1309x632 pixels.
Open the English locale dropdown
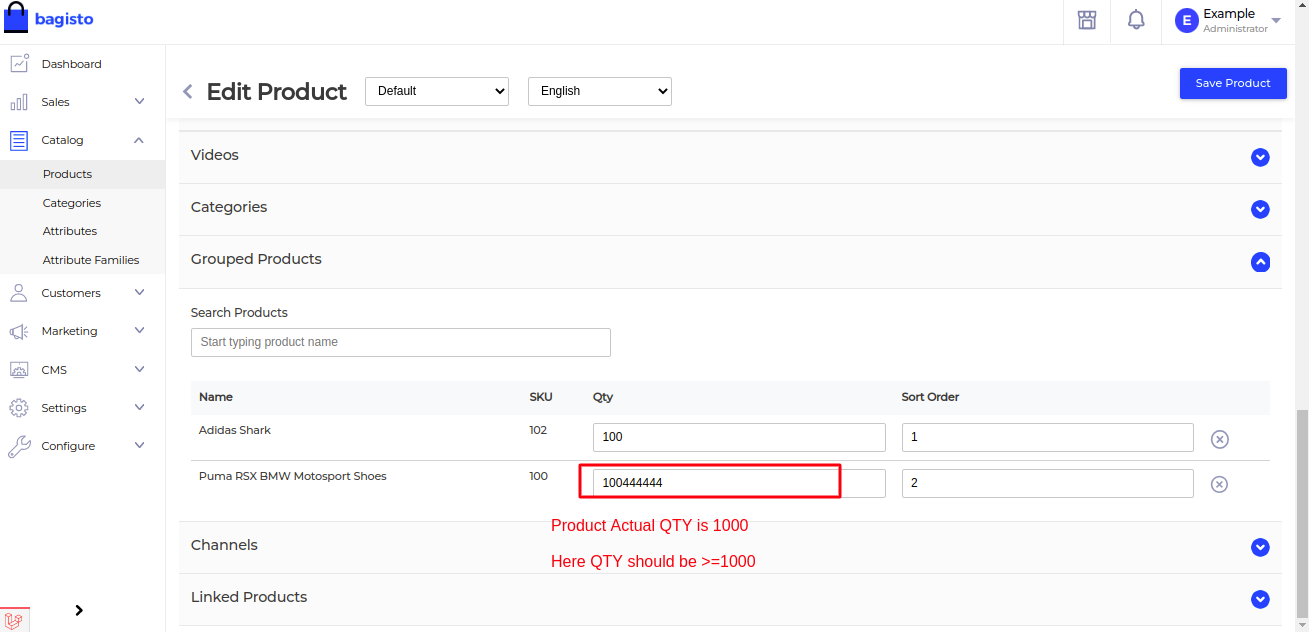(x=599, y=91)
